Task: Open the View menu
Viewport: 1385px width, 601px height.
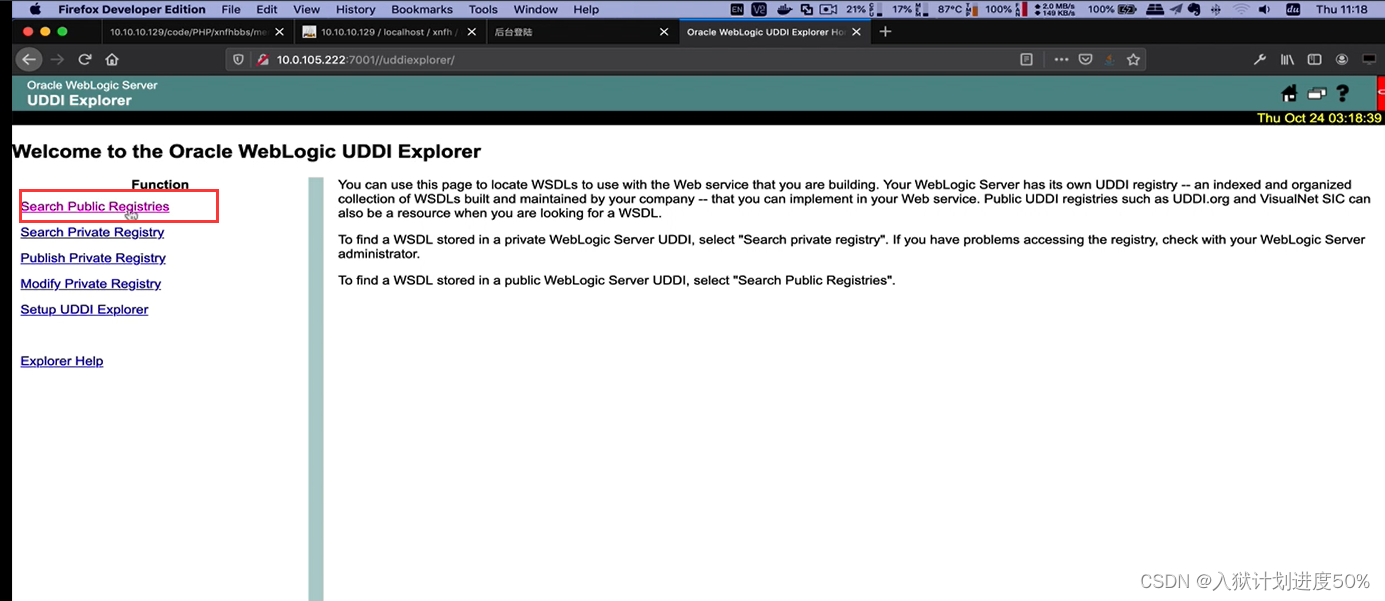Action: tap(307, 9)
